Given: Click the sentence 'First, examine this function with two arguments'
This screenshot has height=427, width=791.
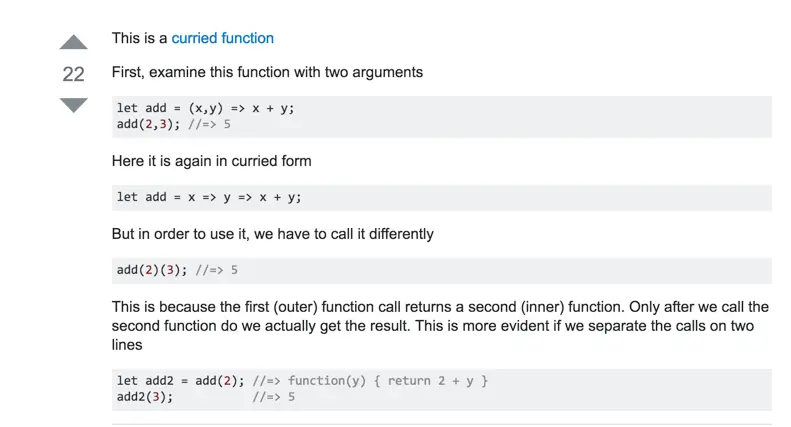Looking at the screenshot, I should [x=267, y=72].
